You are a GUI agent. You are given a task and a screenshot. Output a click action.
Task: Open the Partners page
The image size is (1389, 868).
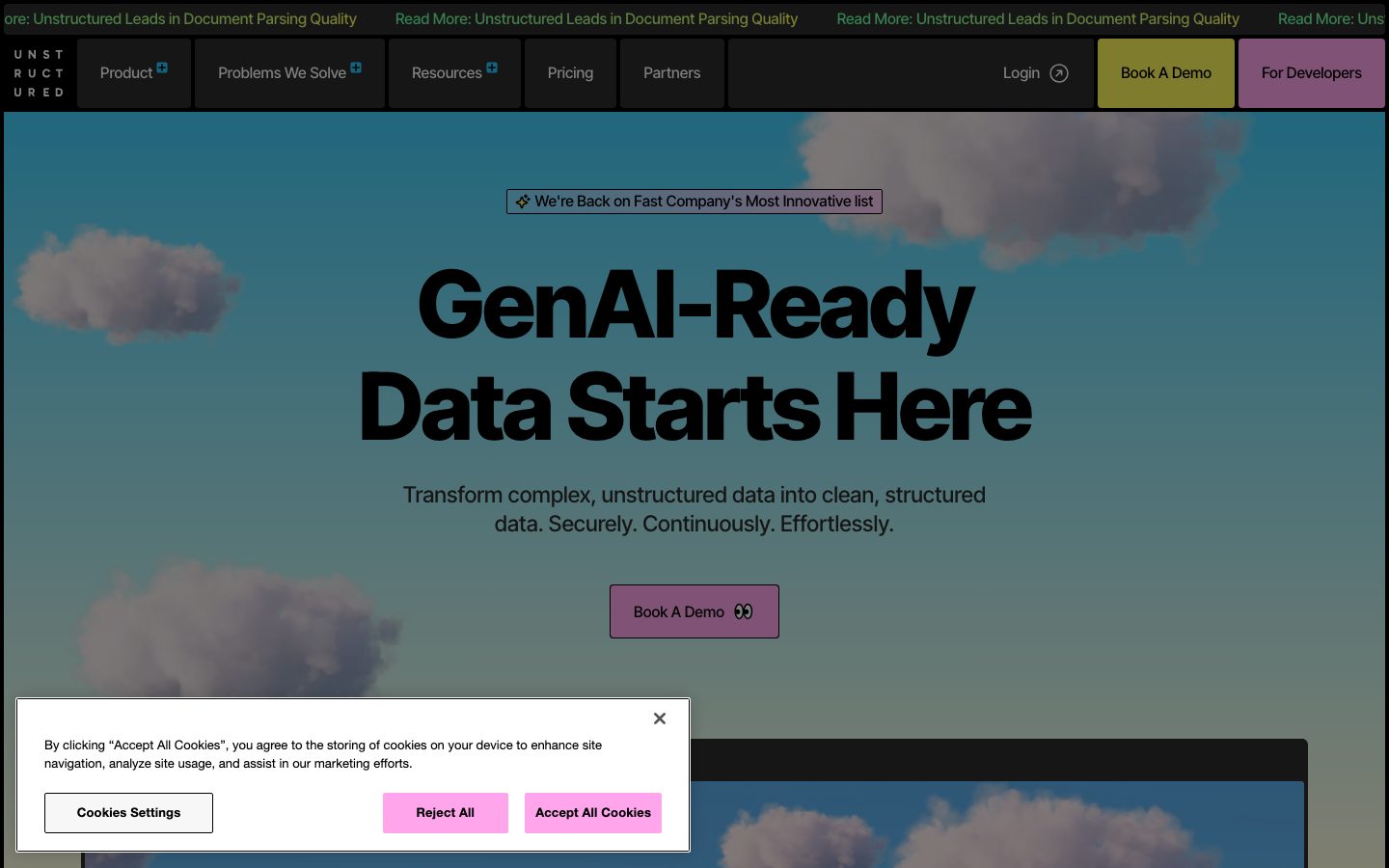tap(671, 73)
